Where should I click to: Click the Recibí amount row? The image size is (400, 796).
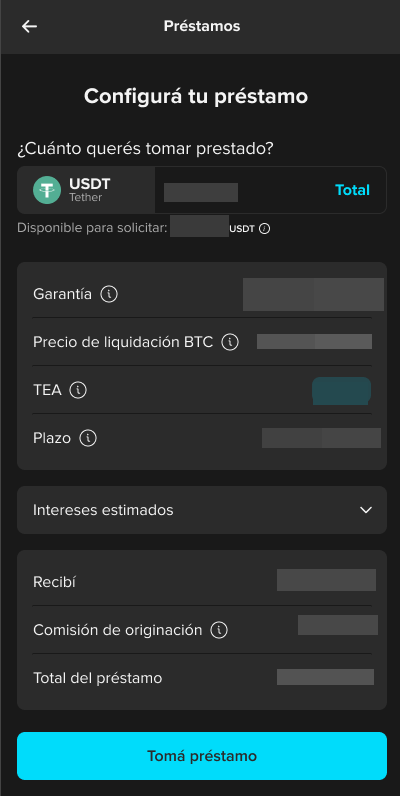[x=202, y=582]
